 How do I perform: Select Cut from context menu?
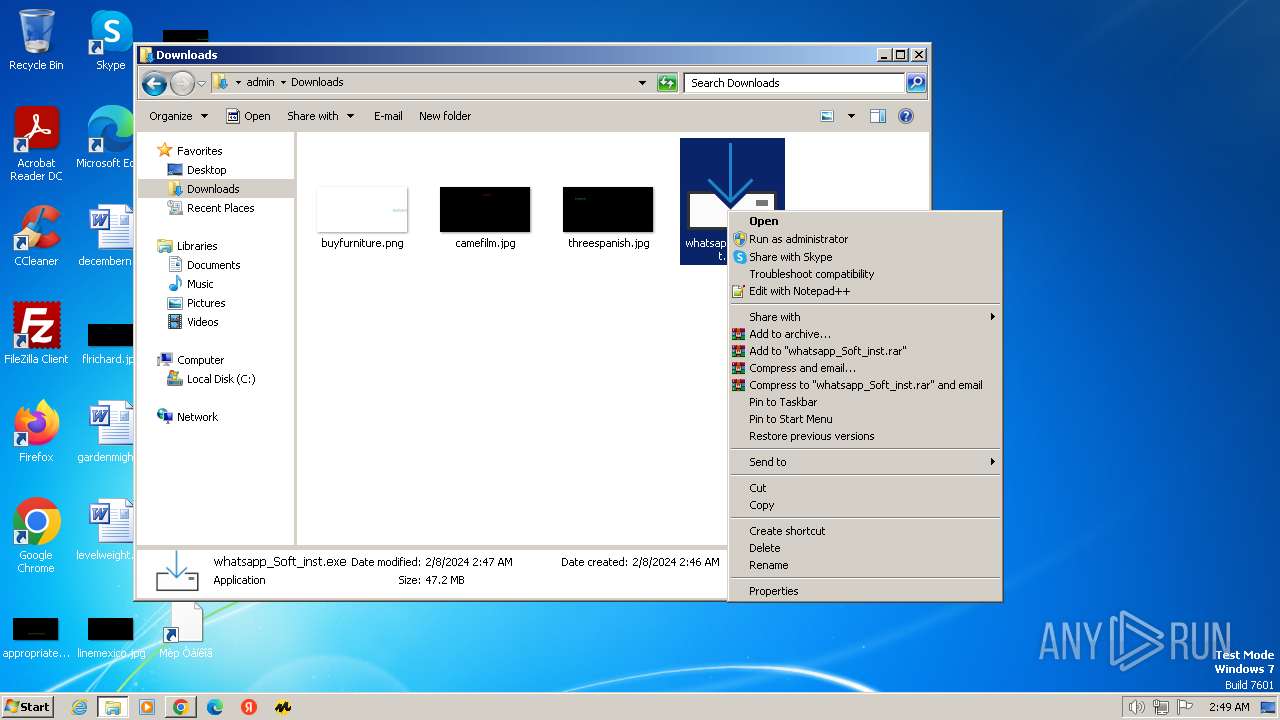pyautogui.click(x=865, y=488)
